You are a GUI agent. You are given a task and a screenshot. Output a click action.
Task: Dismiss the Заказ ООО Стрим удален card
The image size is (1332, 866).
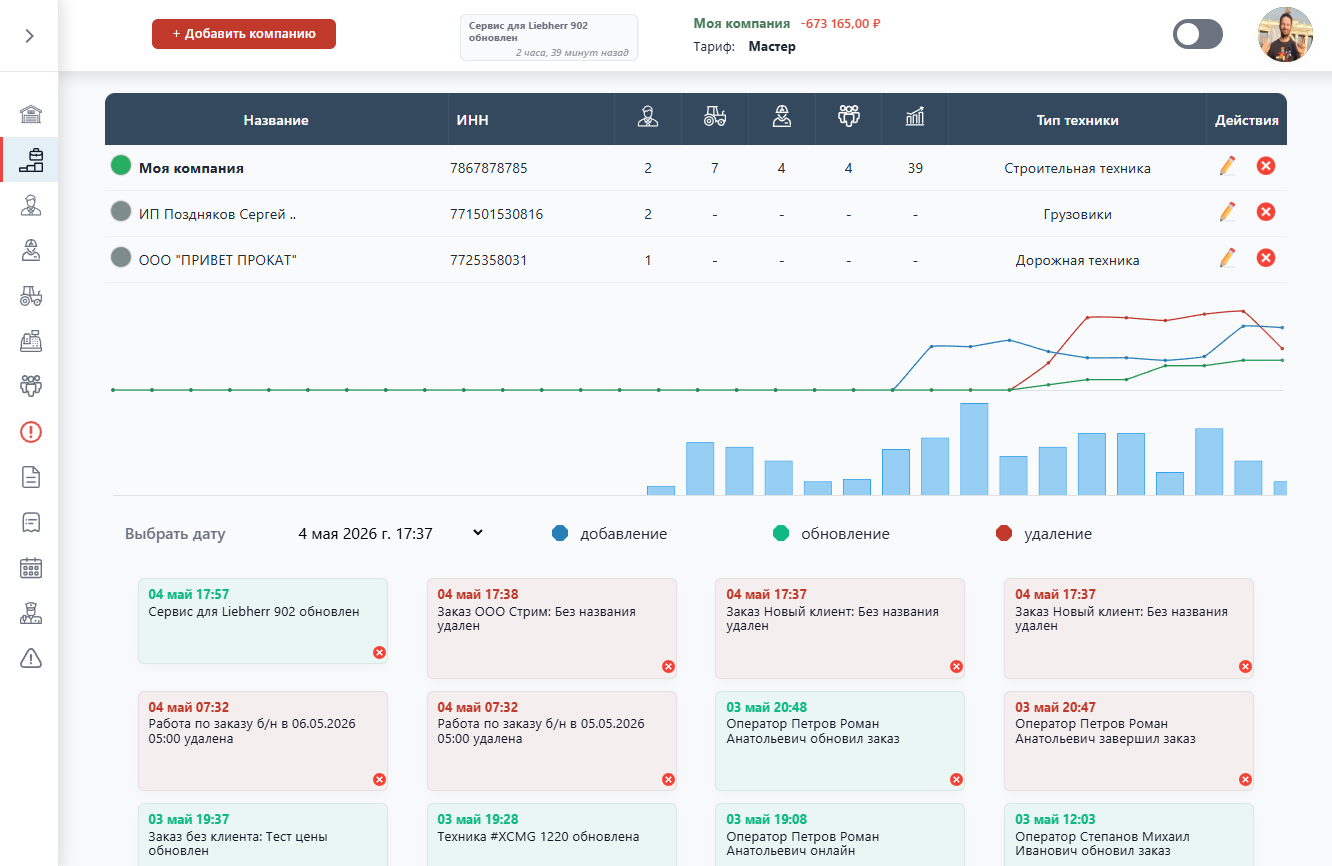[x=668, y=666]
